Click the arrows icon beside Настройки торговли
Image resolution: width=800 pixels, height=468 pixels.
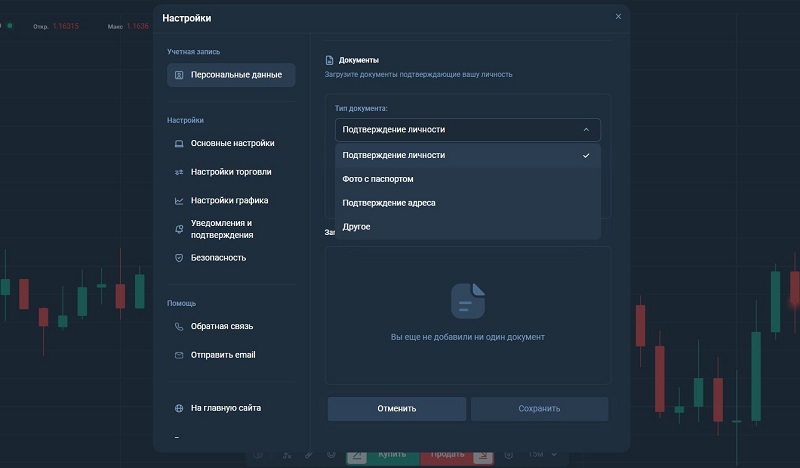[179, 172]
